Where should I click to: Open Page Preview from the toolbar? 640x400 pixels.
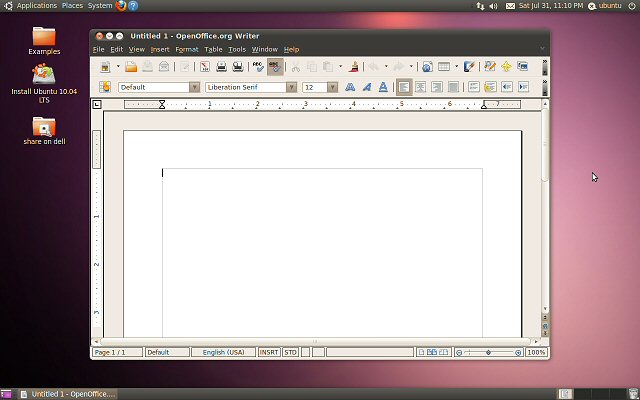(x=238, y=67)
